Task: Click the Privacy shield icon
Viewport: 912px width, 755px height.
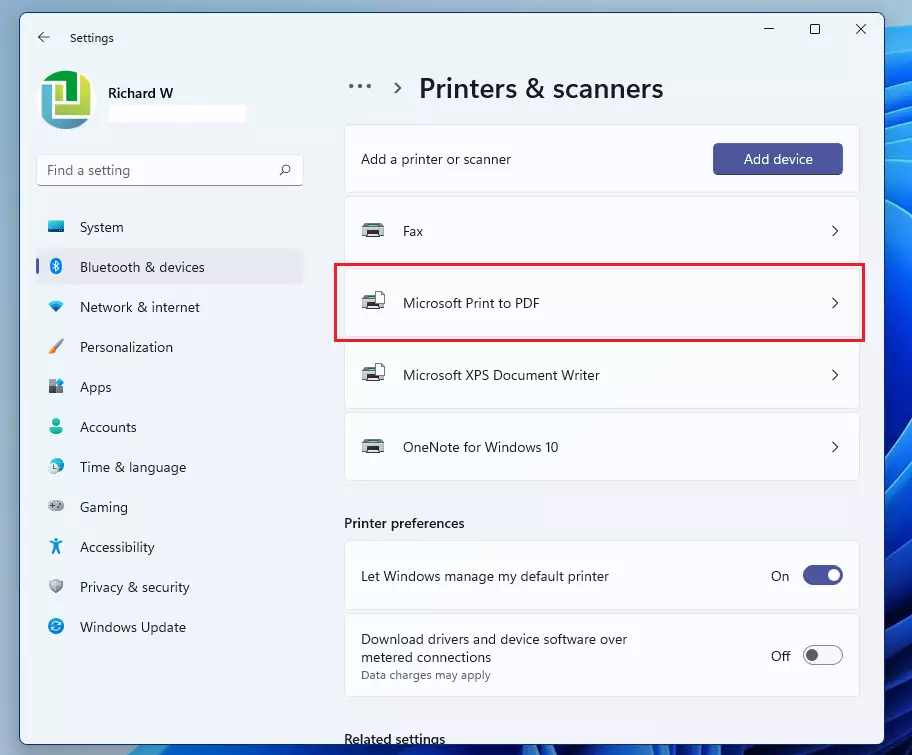Action: (x=56, y=586)
